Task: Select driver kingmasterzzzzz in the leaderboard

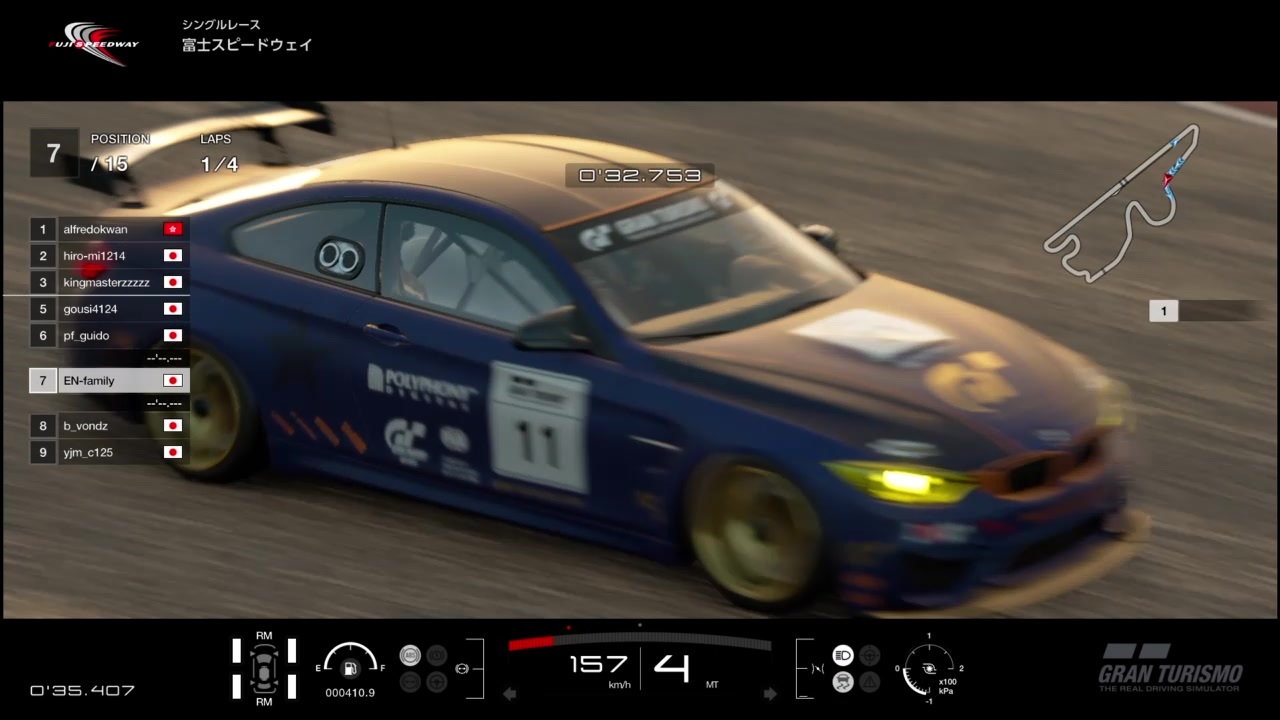Action: tap(106, 282)
